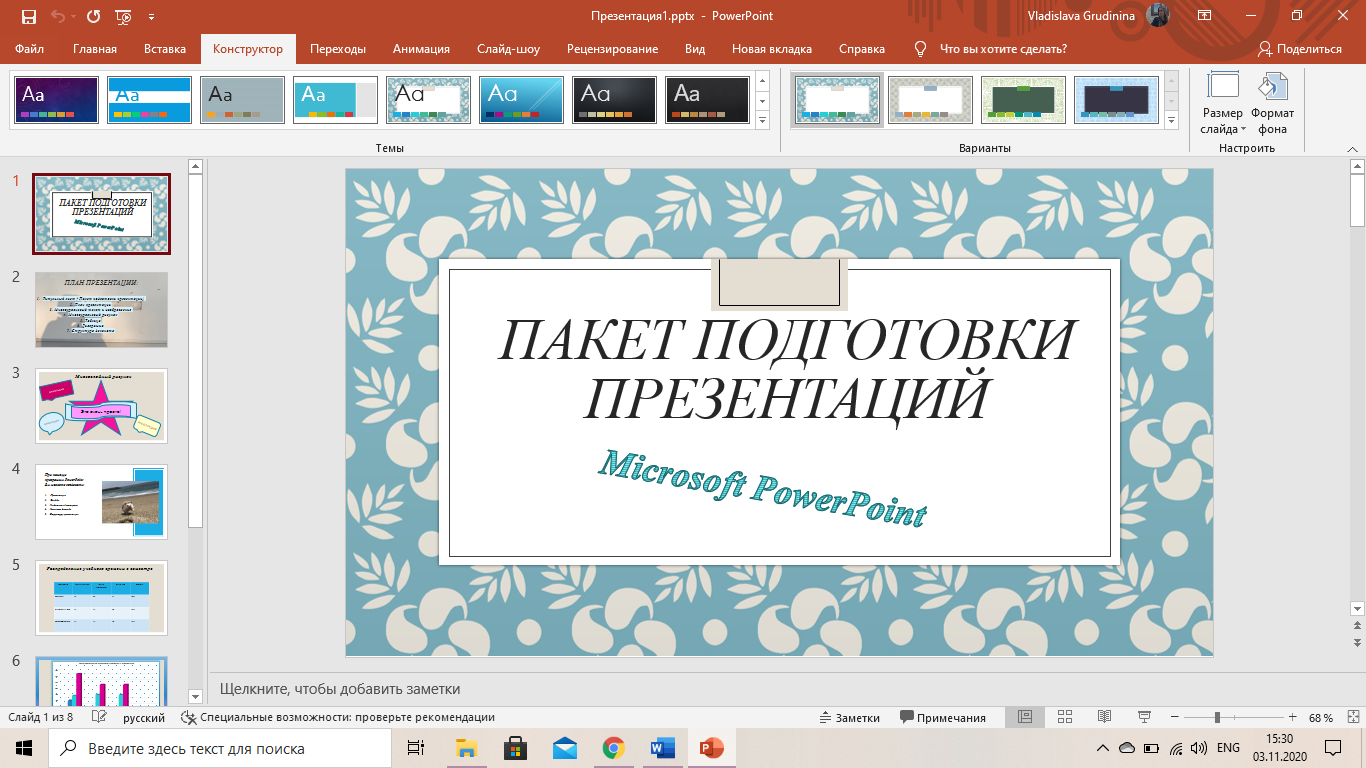Switch to the Слайд-шоу tab
This screenshot has width=1366, height=768.
(x=508, y=49)
